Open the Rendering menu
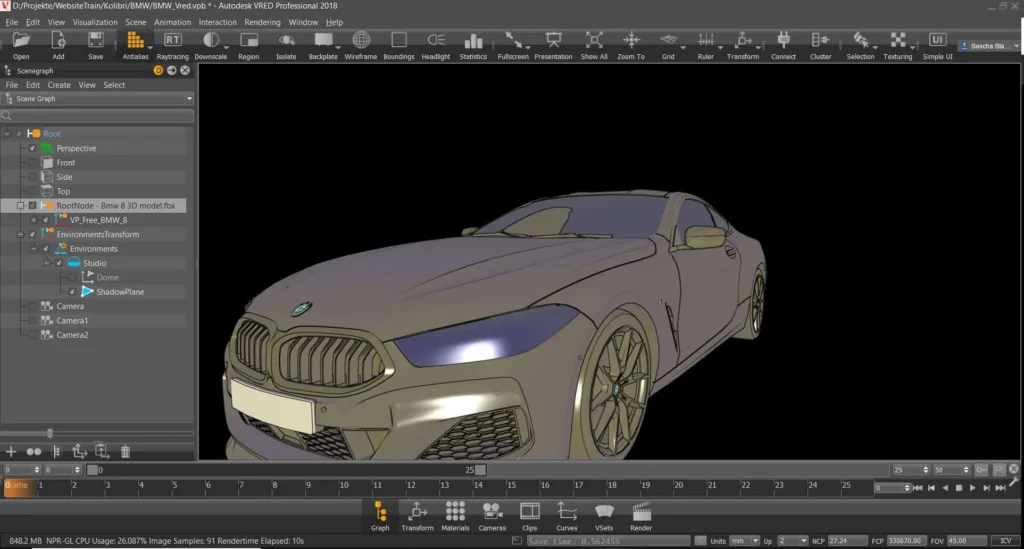This screenshot has width=1024, height=549. [262, 22]
